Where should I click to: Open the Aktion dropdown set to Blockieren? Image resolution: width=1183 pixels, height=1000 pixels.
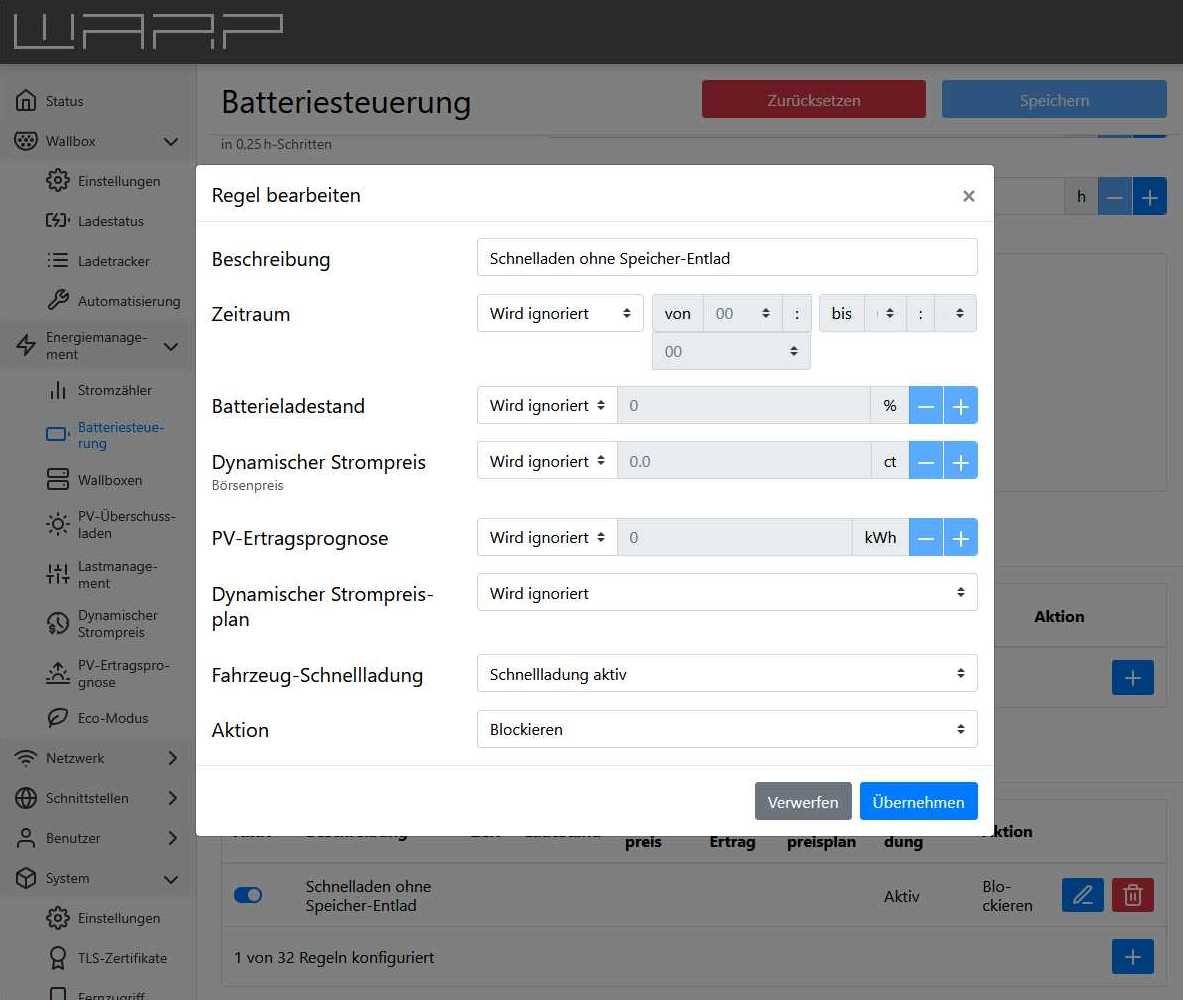pos(726,730)
